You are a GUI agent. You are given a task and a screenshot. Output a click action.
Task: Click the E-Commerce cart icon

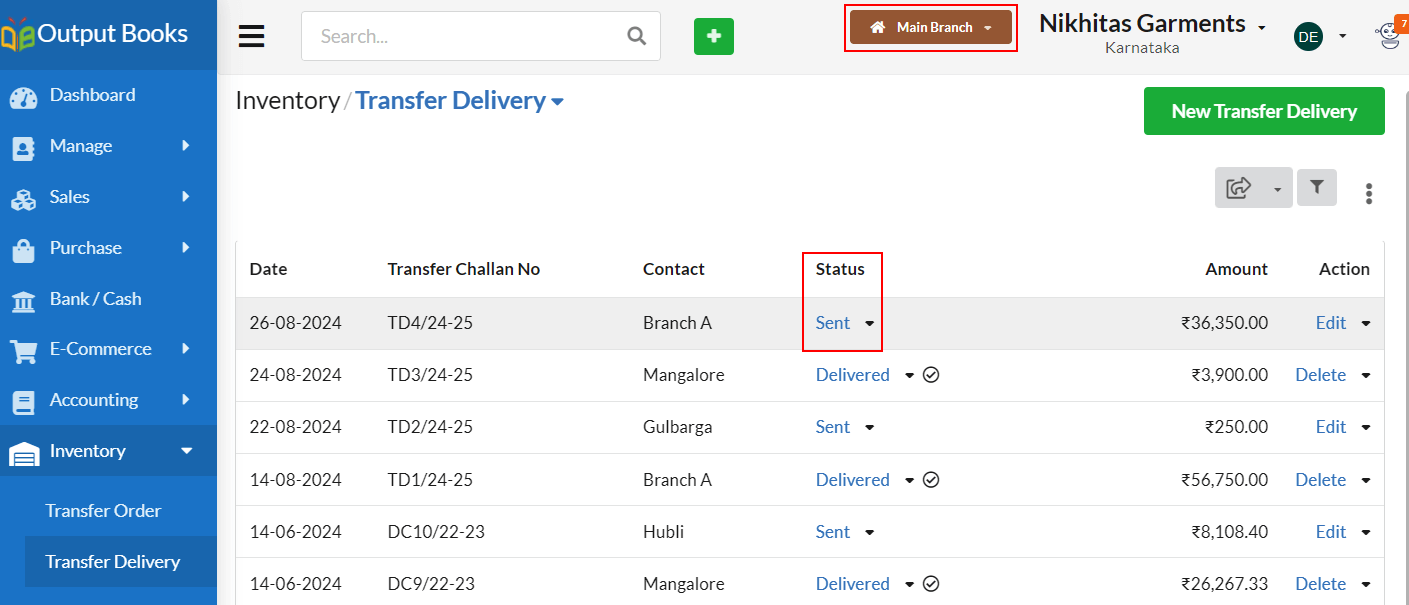(x=23, y=351)
